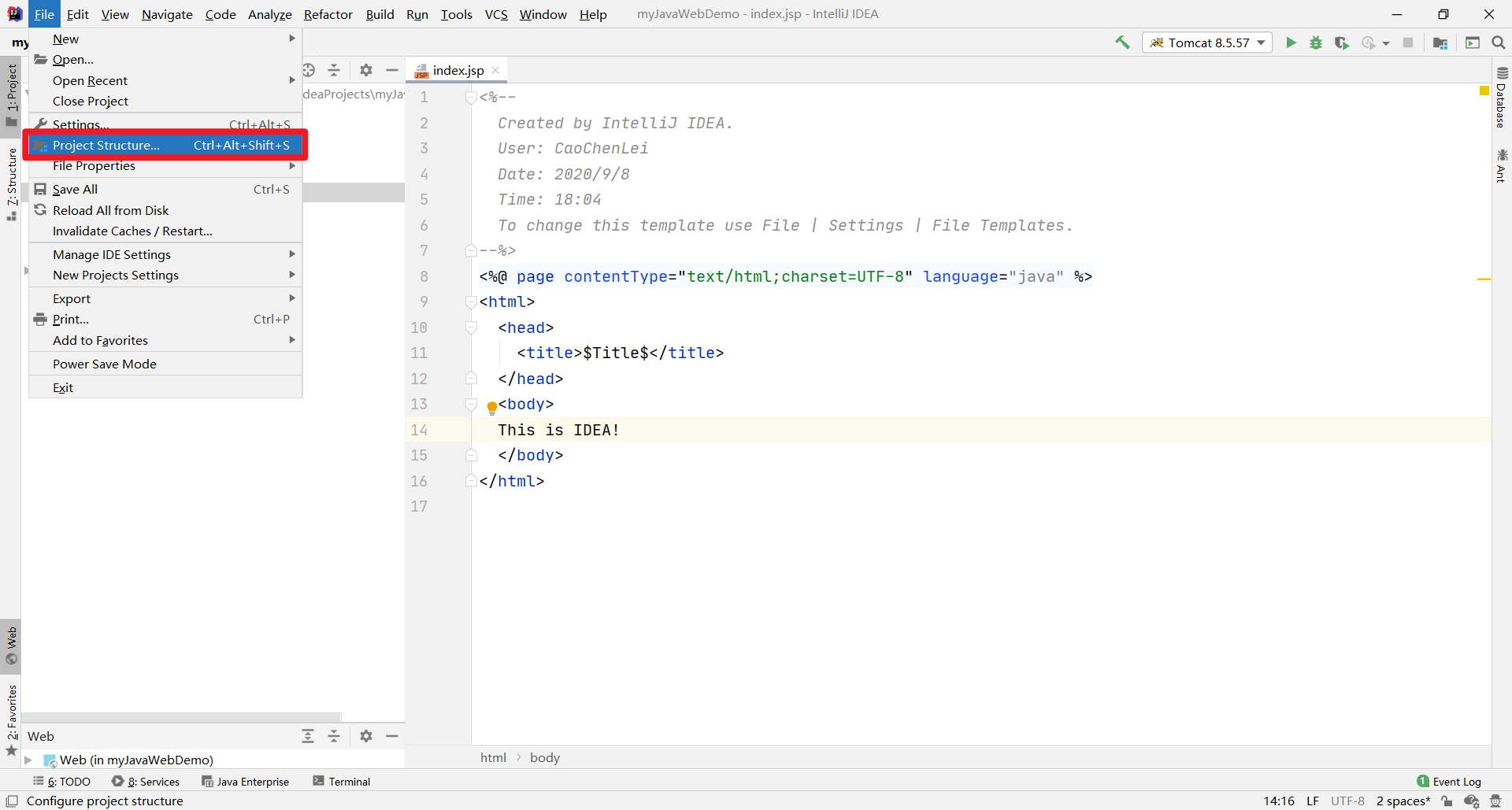Toggle the 2: Favorites side tab
Viewport: 1512px width, 810px height.
coord(11,719)
